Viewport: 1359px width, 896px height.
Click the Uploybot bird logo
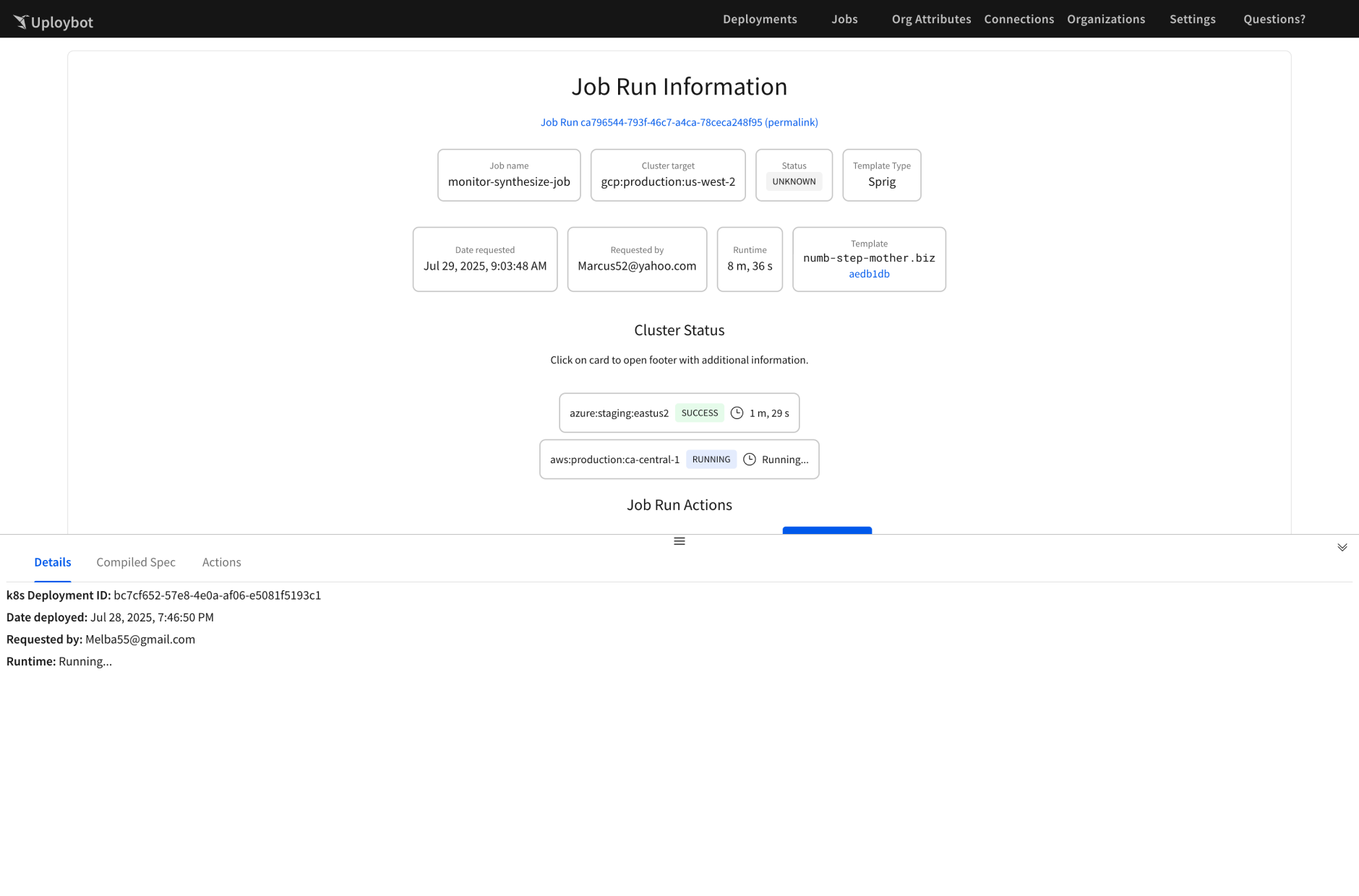21,22
